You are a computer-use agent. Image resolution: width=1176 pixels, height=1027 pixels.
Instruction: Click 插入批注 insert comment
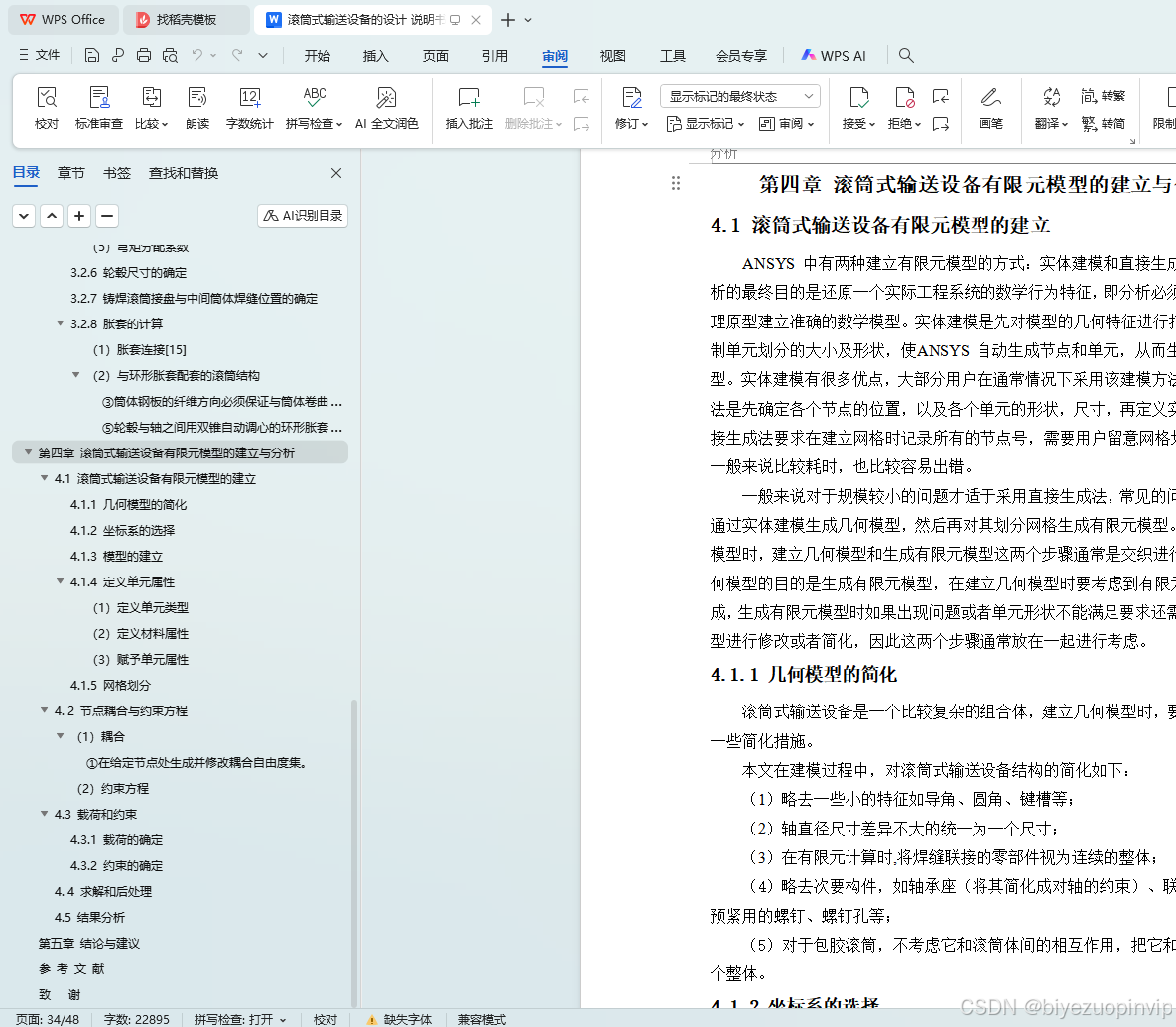(x=468, y=108)
